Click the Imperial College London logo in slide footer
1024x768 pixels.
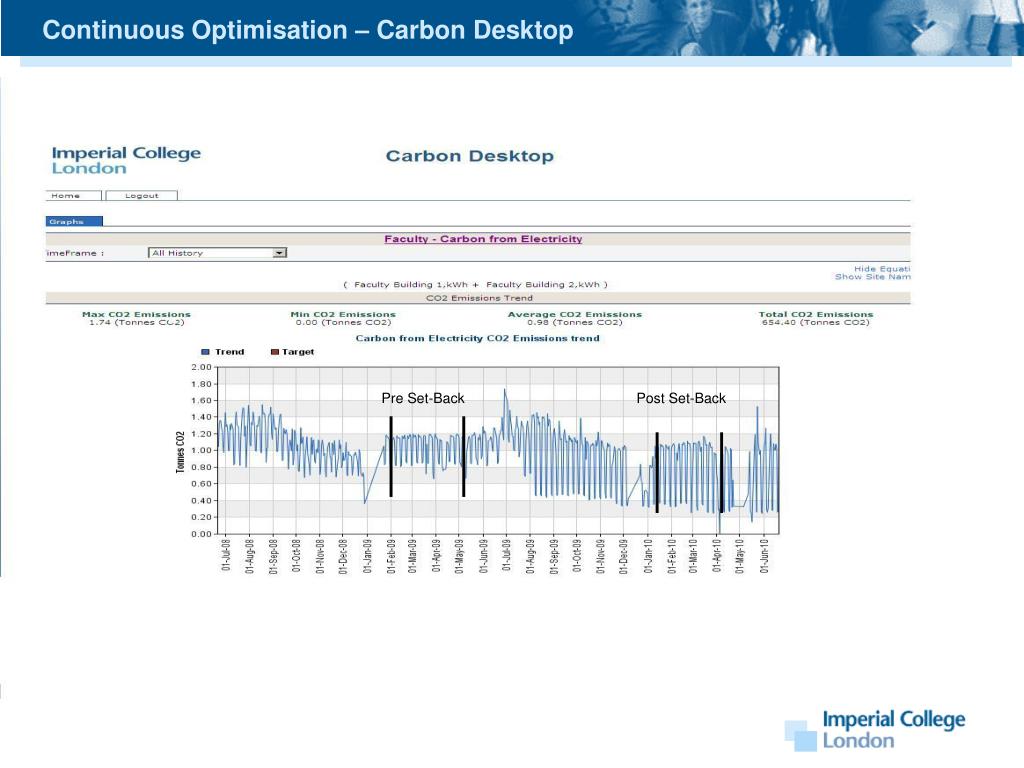pyautogui.click(x=875, y=730)
